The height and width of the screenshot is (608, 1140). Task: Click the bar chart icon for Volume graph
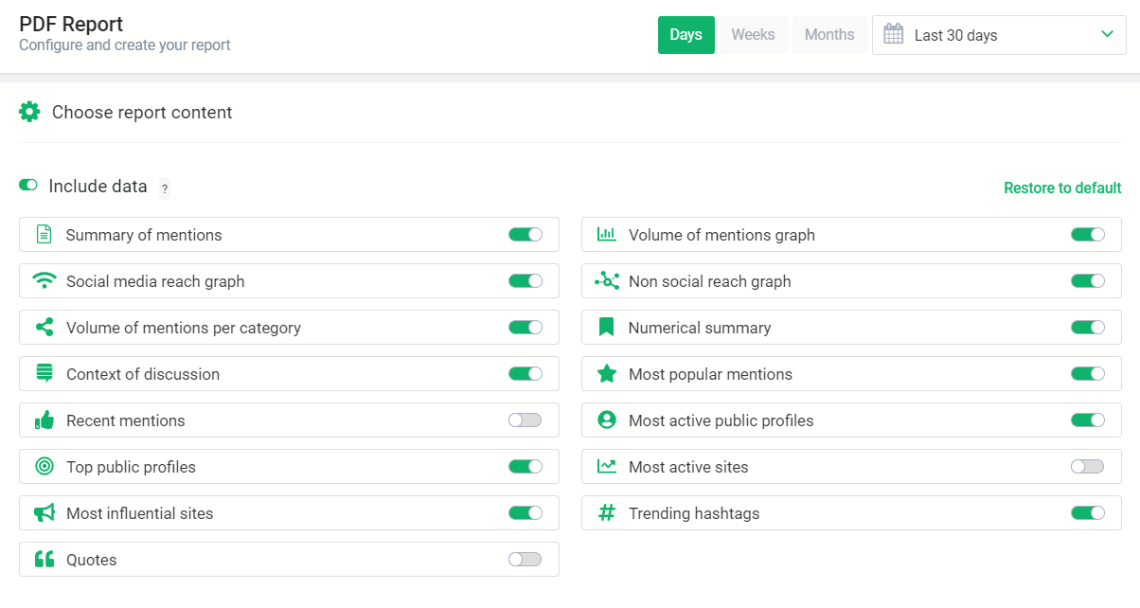point(606,235)
